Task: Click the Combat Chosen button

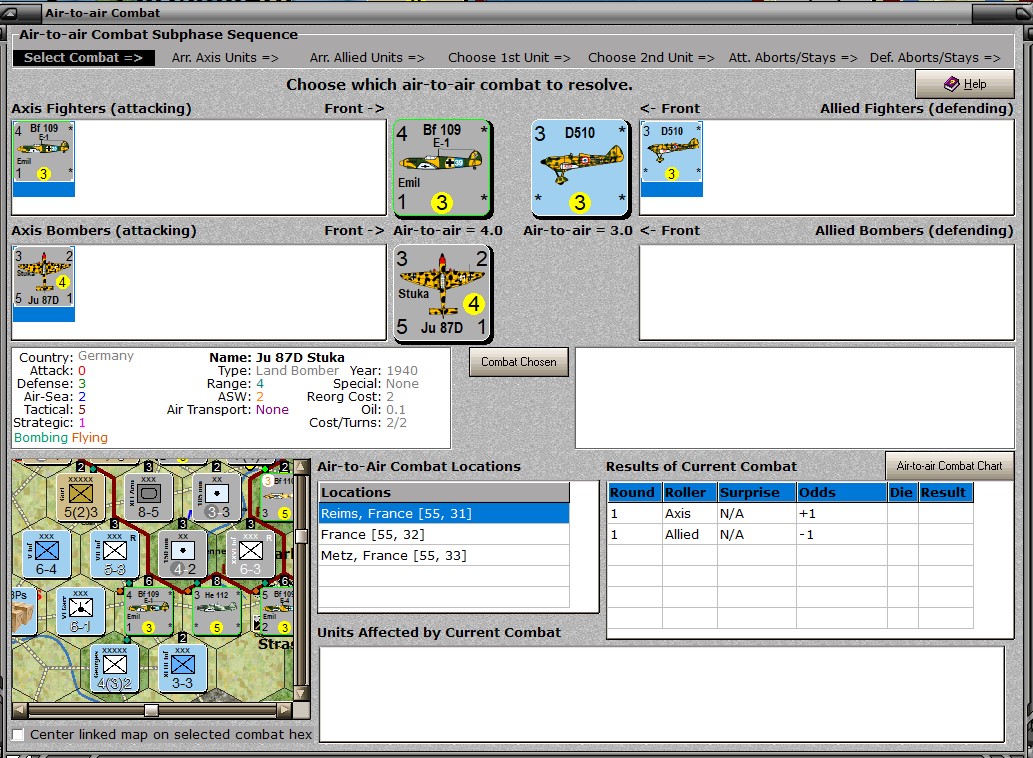Action: pos(518,362)
